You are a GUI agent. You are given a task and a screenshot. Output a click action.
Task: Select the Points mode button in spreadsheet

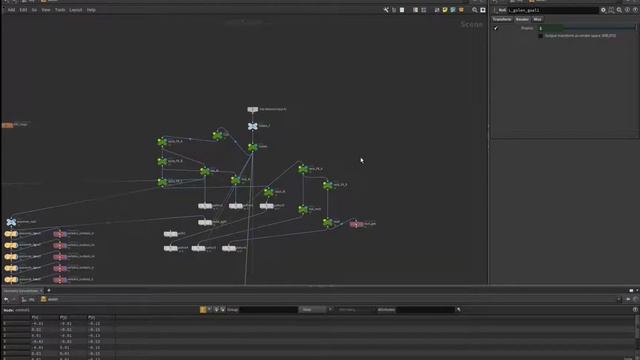click(203, 310)
